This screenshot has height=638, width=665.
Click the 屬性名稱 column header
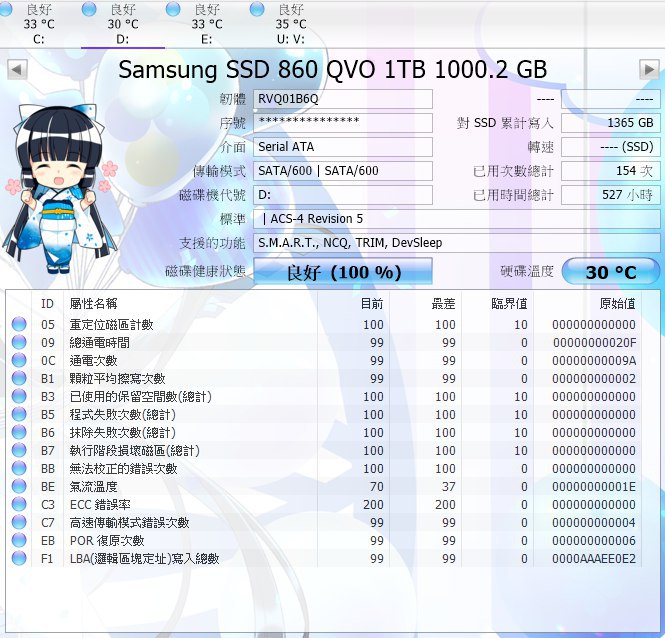[x=190, y=304]
